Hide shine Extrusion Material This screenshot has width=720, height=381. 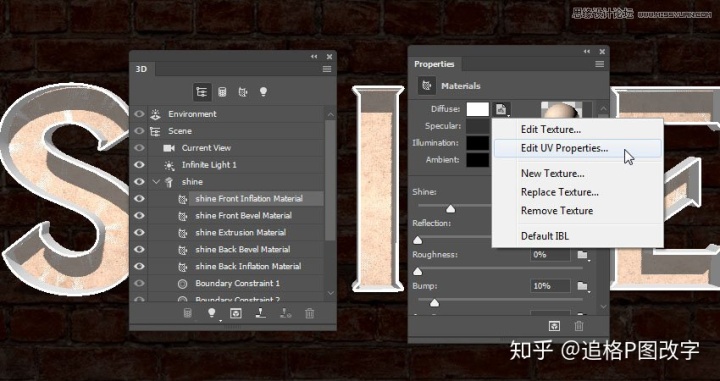tap(139, 233)
